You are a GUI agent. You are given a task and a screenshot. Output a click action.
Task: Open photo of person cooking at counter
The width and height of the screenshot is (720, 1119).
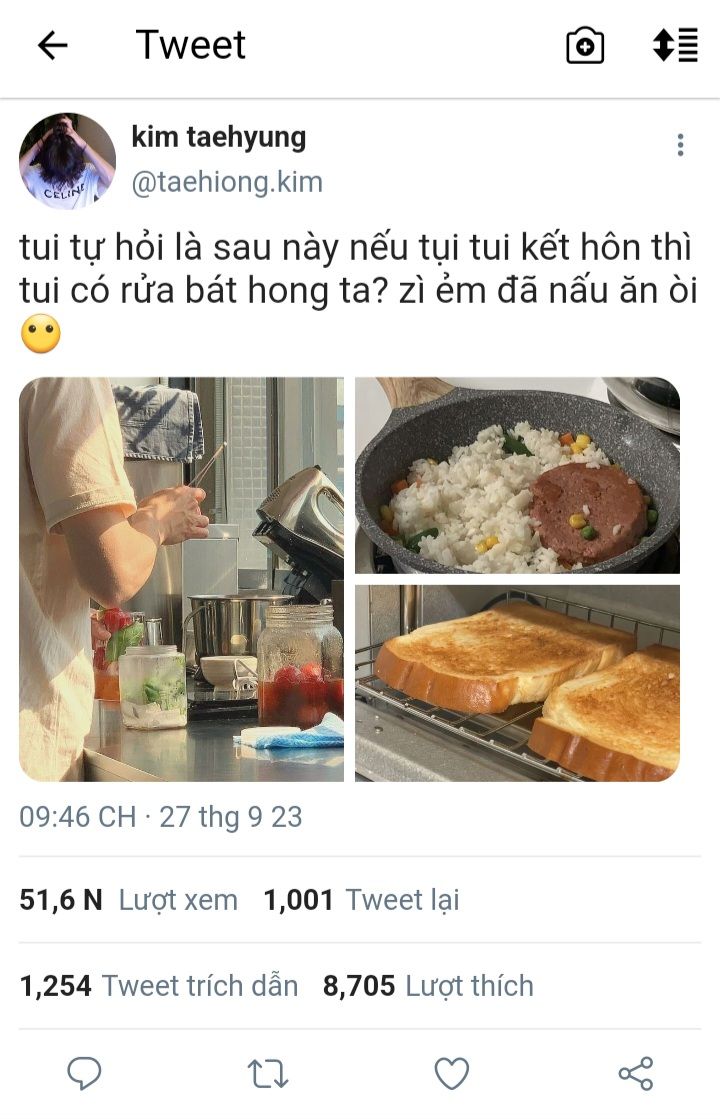click(181, 579)
